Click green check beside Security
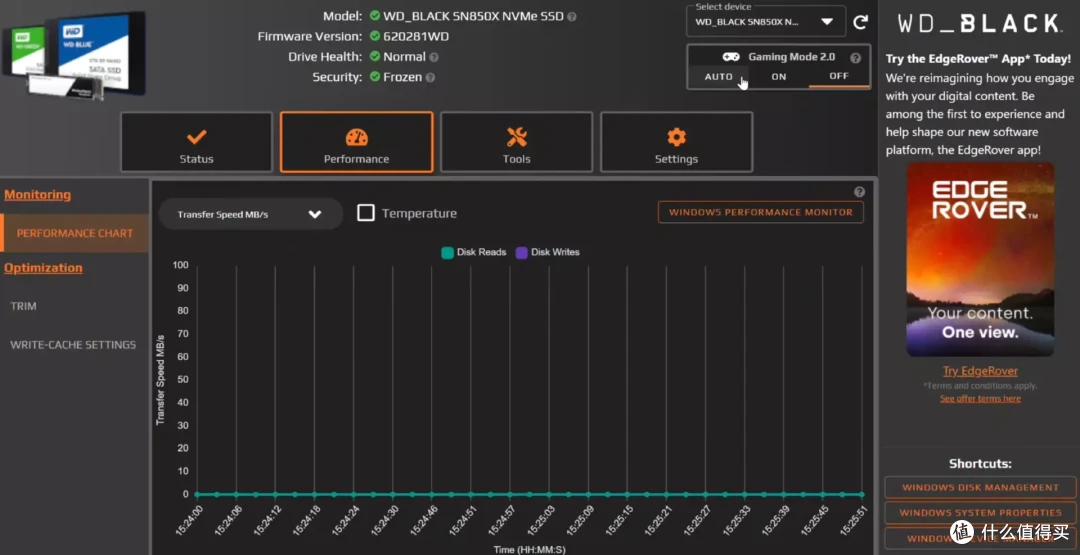The image size is (1080, 555). click(375, 78)
